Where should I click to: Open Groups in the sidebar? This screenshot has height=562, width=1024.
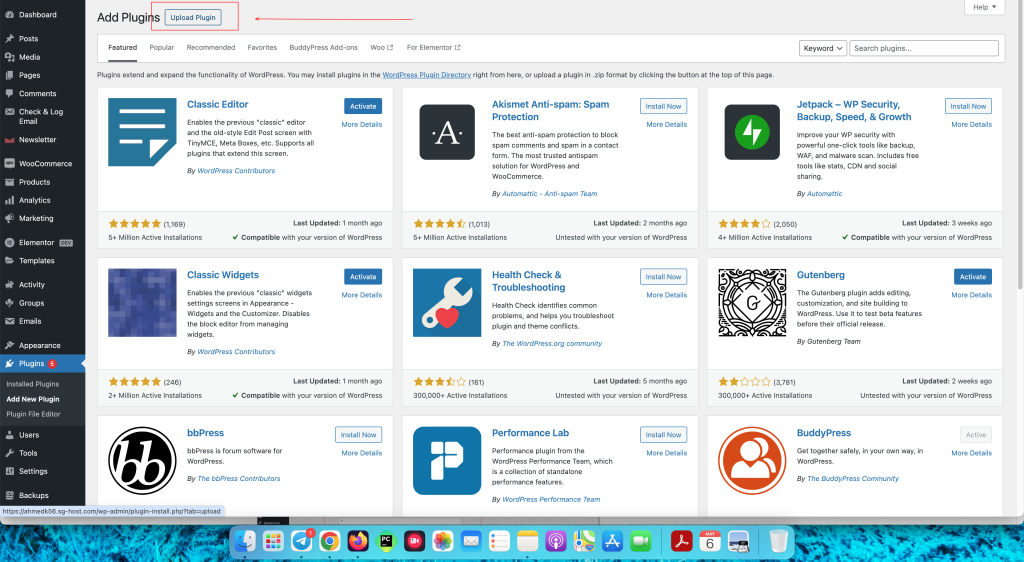tap(31, 303)
